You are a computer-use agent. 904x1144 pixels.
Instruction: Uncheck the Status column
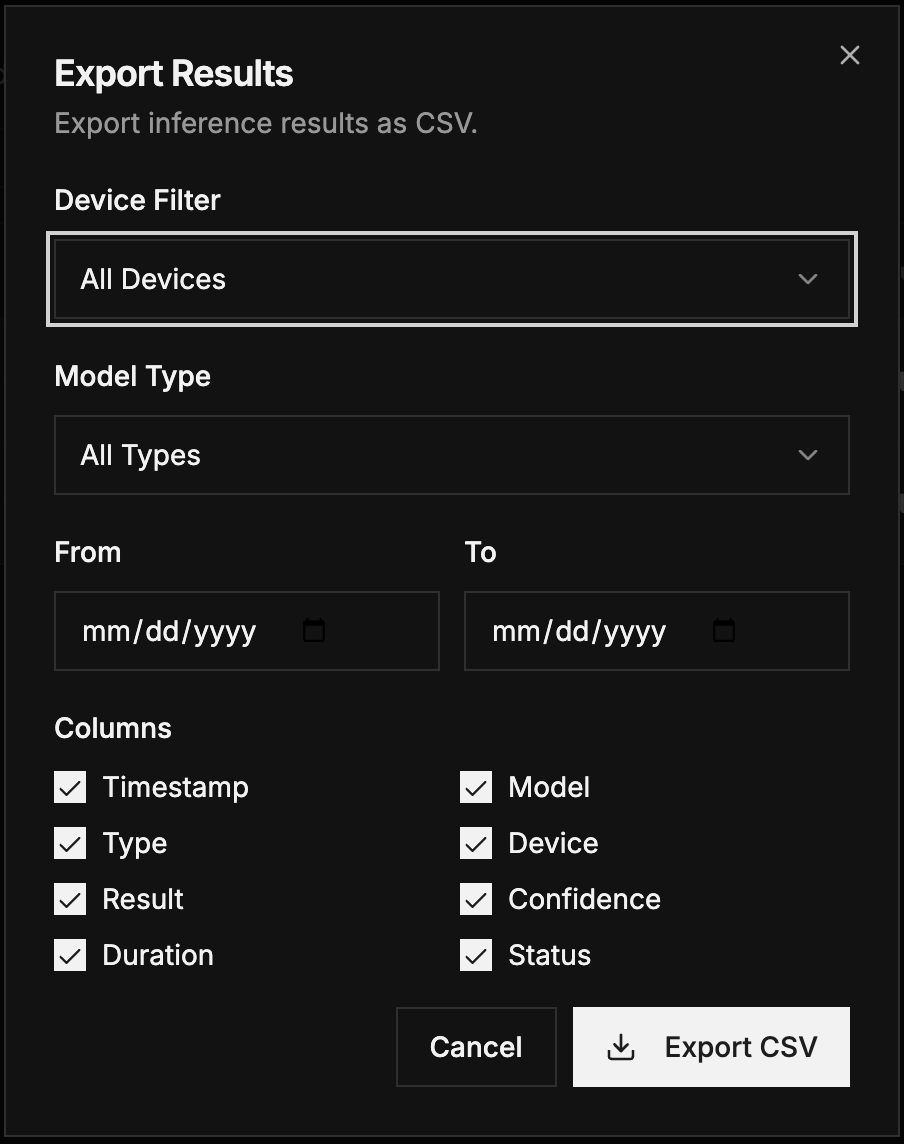475,955
